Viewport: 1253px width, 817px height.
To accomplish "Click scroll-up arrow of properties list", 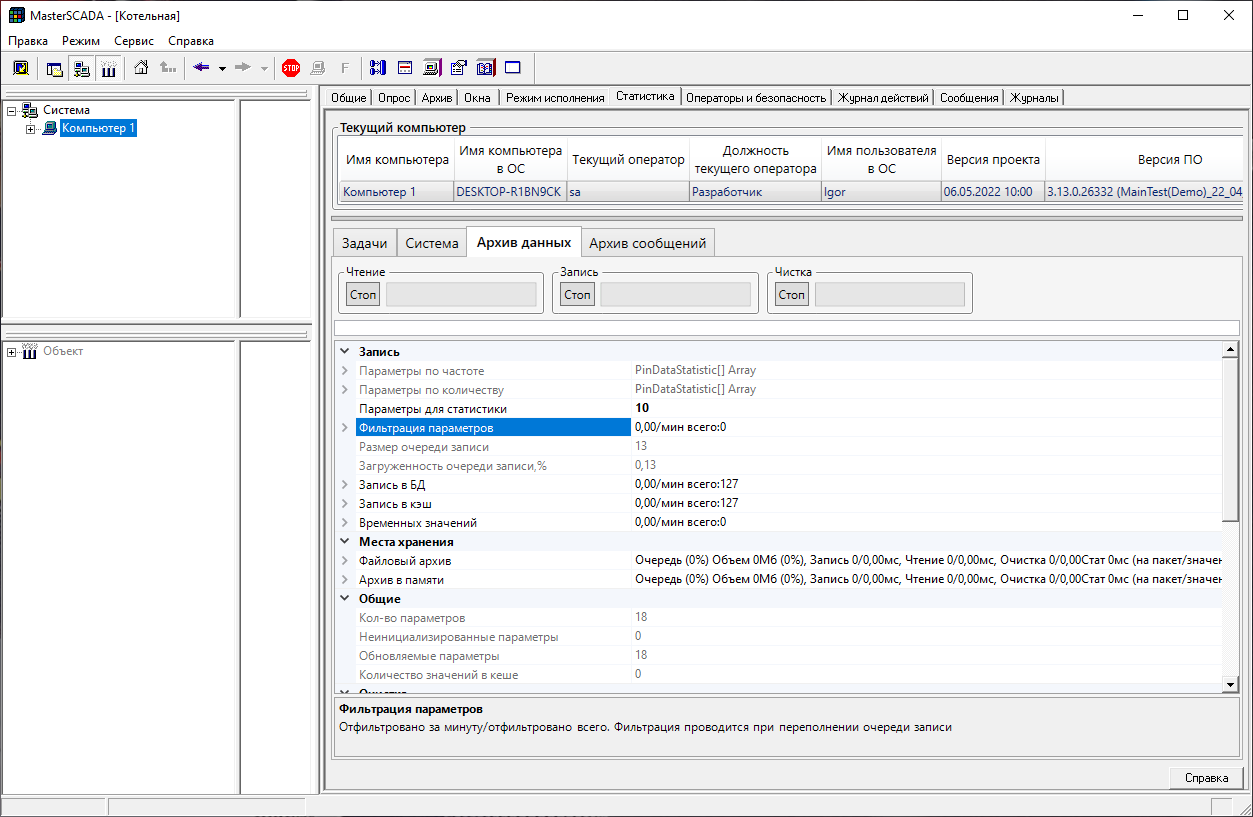I will (x=1231, y=350).
